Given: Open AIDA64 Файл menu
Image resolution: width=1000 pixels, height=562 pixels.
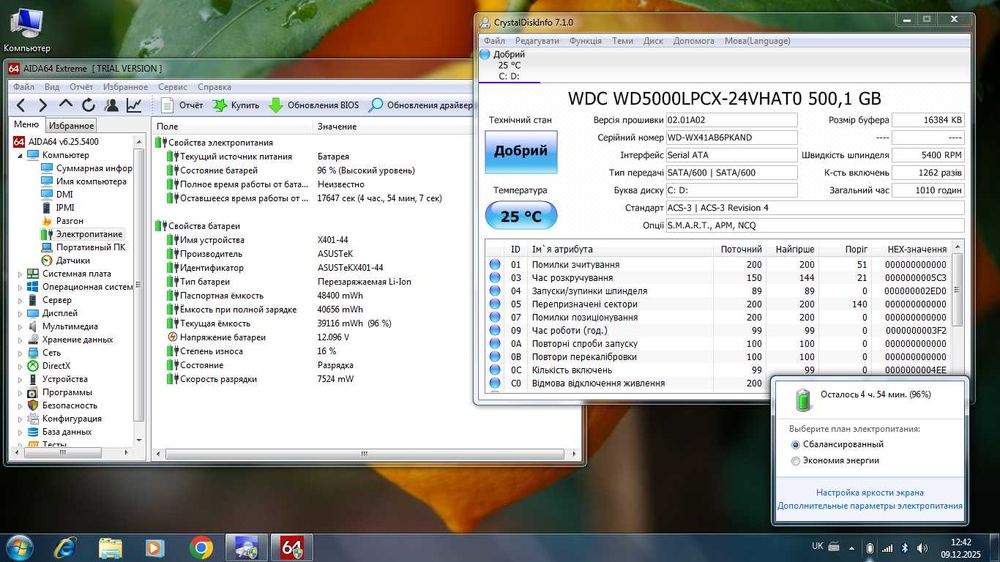Looking at the screenshot, I should 24,87.
